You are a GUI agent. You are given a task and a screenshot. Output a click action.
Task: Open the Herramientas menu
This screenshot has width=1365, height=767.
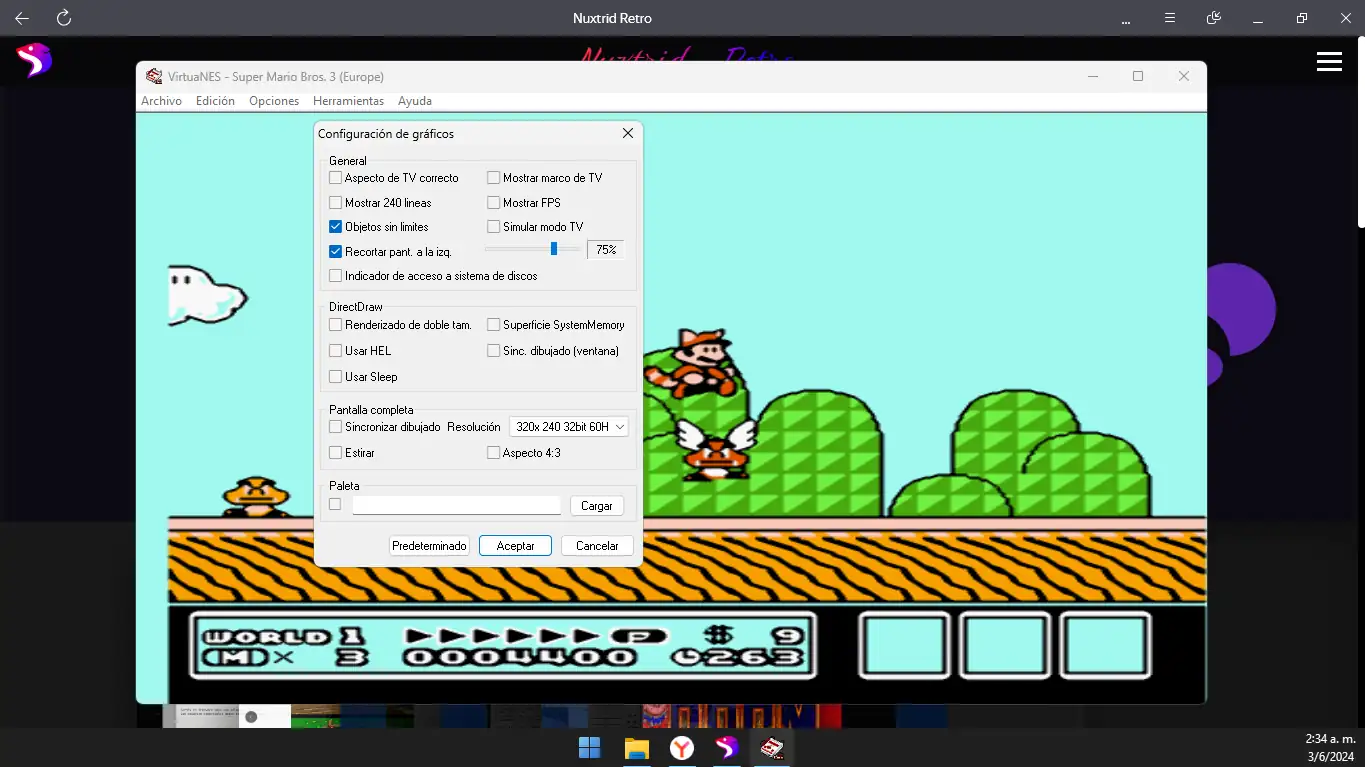(348, 101)
